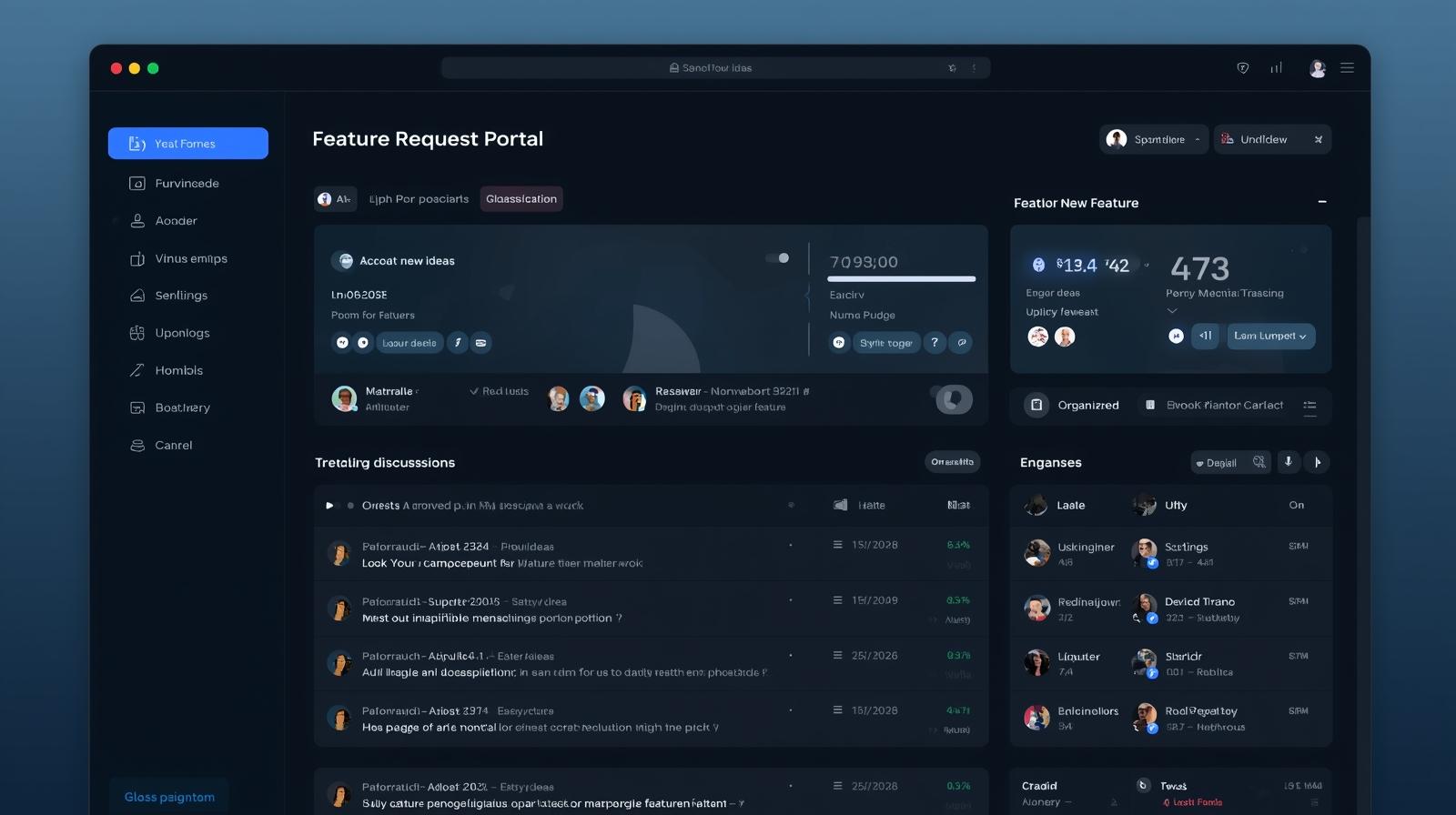Click the Organizred icon button
Screen dimensions: 1456x815
point(1036,405)
